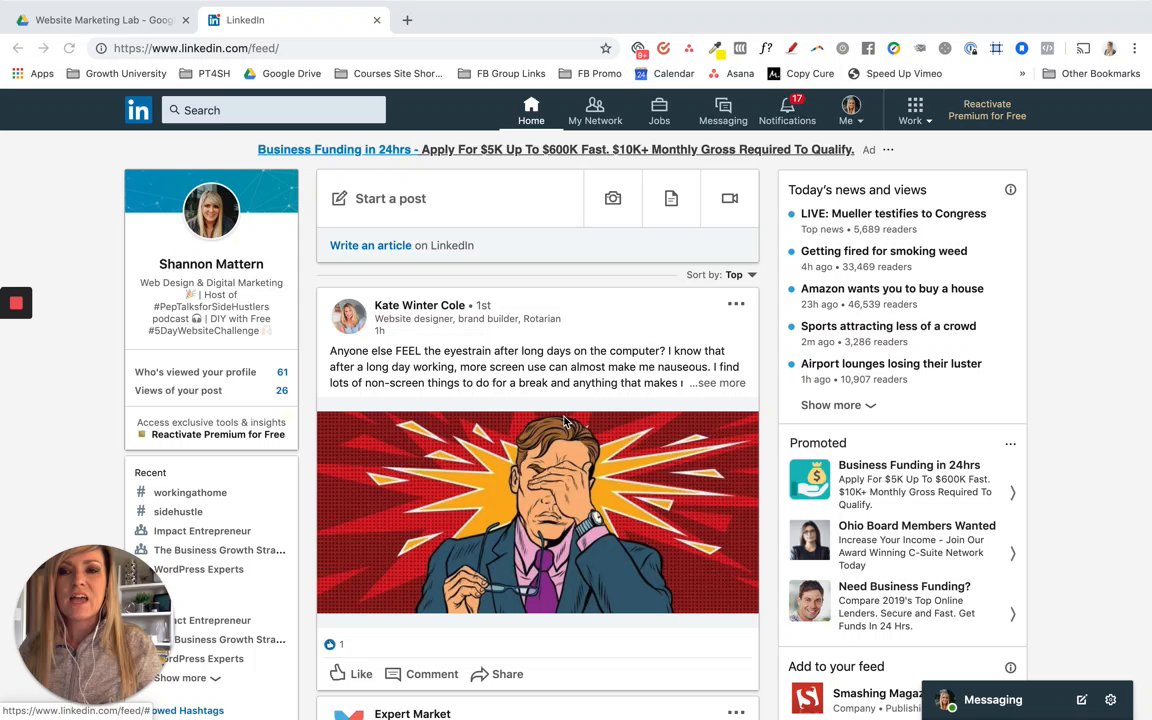Open the Me profile dropdown
Image resolution: width=1152 pixels, height=720 pixels.
point(851,110)
